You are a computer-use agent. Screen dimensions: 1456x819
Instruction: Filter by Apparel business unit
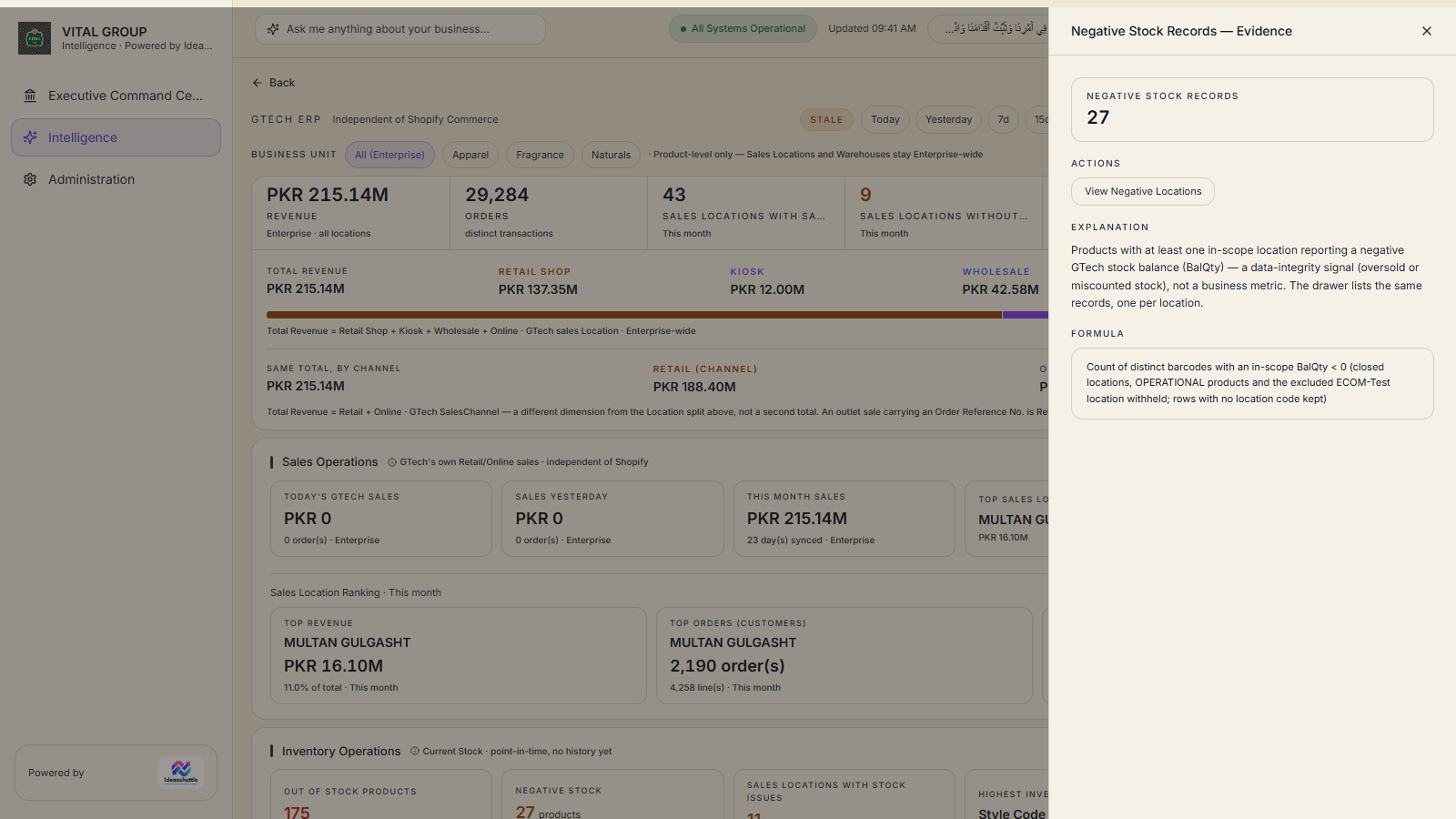pyautogui.click(x=470, y=155)
